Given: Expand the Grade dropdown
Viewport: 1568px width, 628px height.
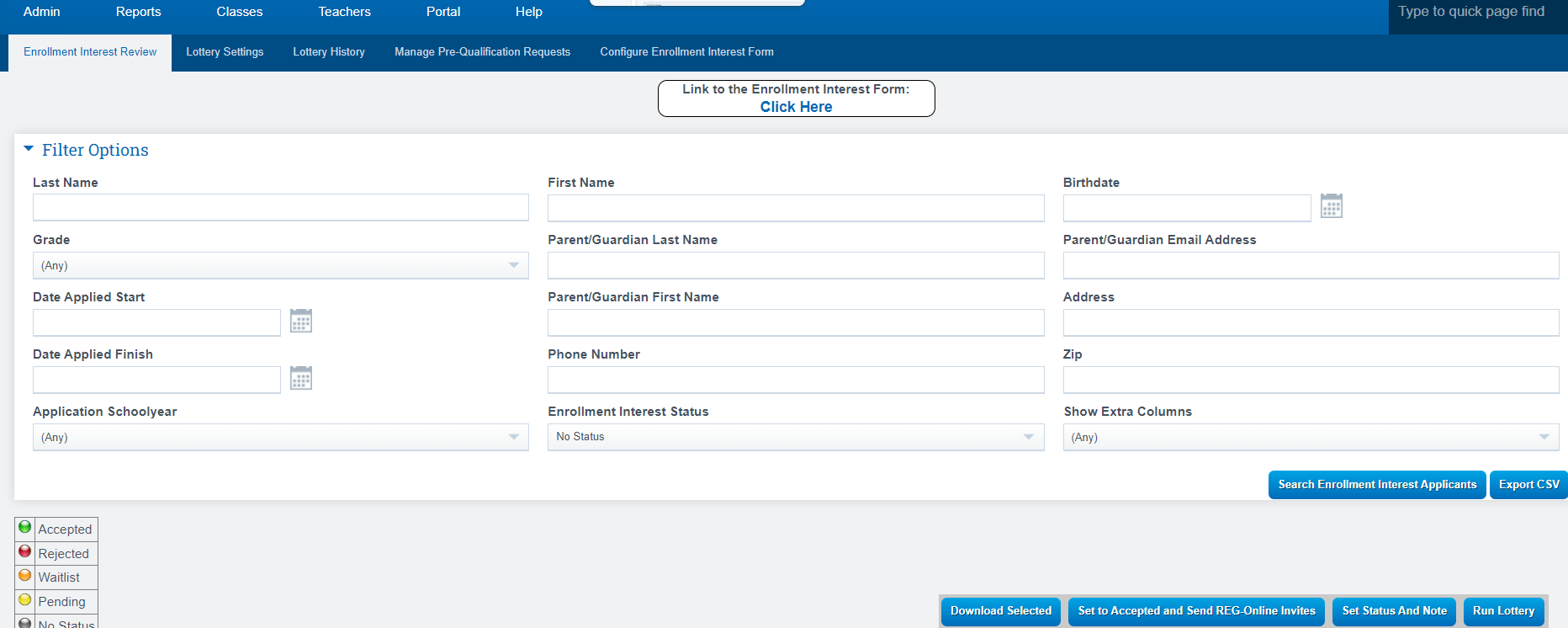Looking at the screenshot, I should pos(280,265).
